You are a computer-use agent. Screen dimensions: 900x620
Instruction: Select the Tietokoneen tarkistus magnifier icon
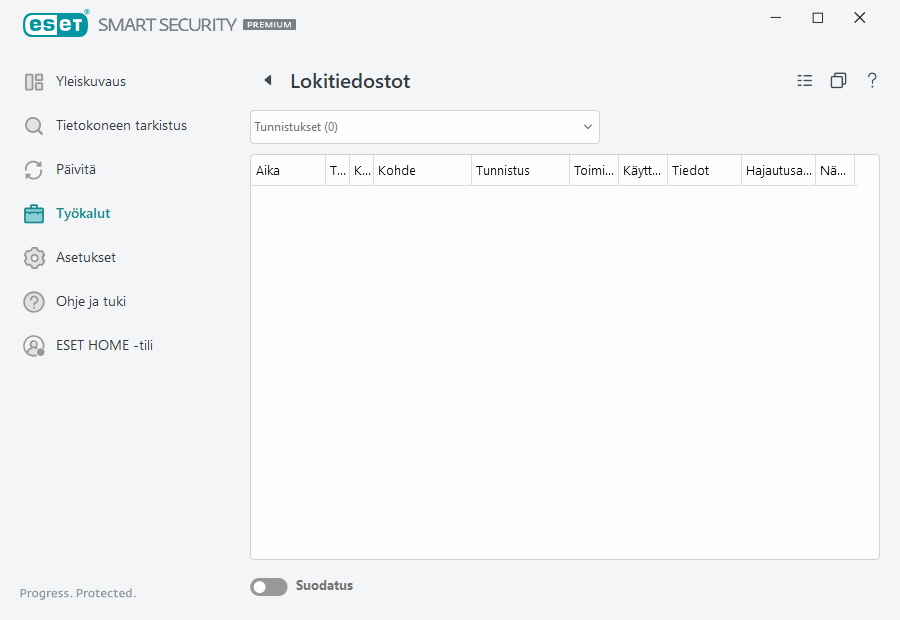[34, 125]
